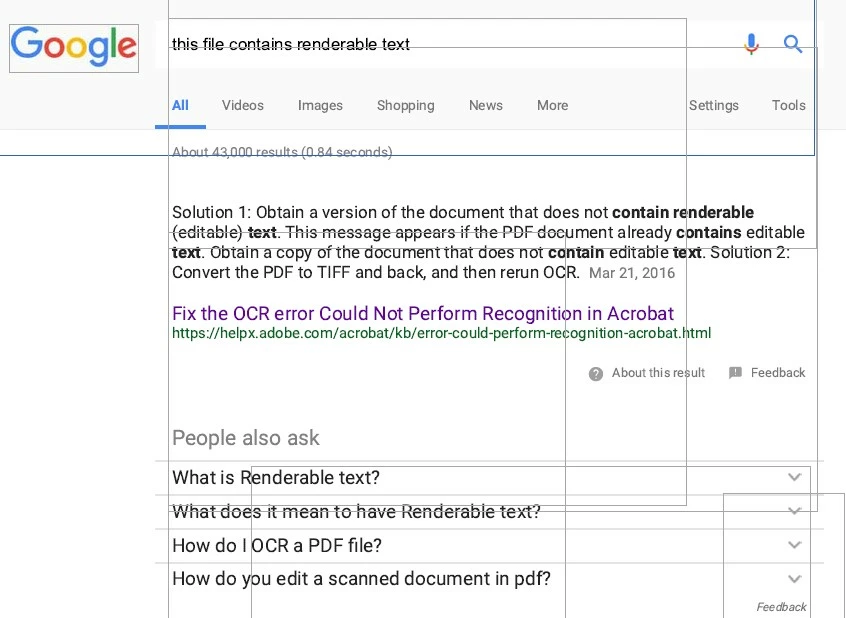Screen dimensions: 846x618
Task: Click chevron beside 'What is Renderable text?'
Action: [x=794, y=477]
